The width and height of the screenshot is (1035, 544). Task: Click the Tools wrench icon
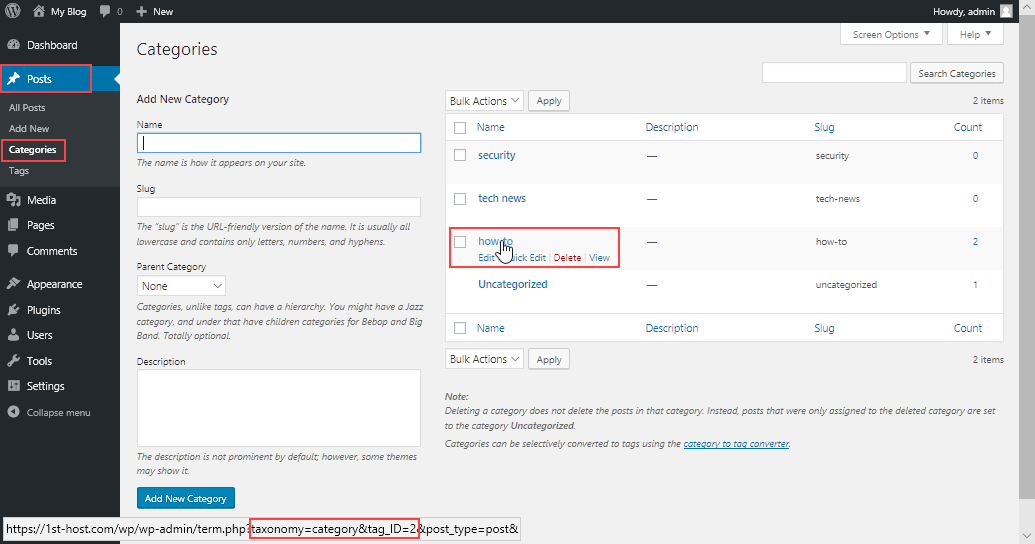click(14, 361)
